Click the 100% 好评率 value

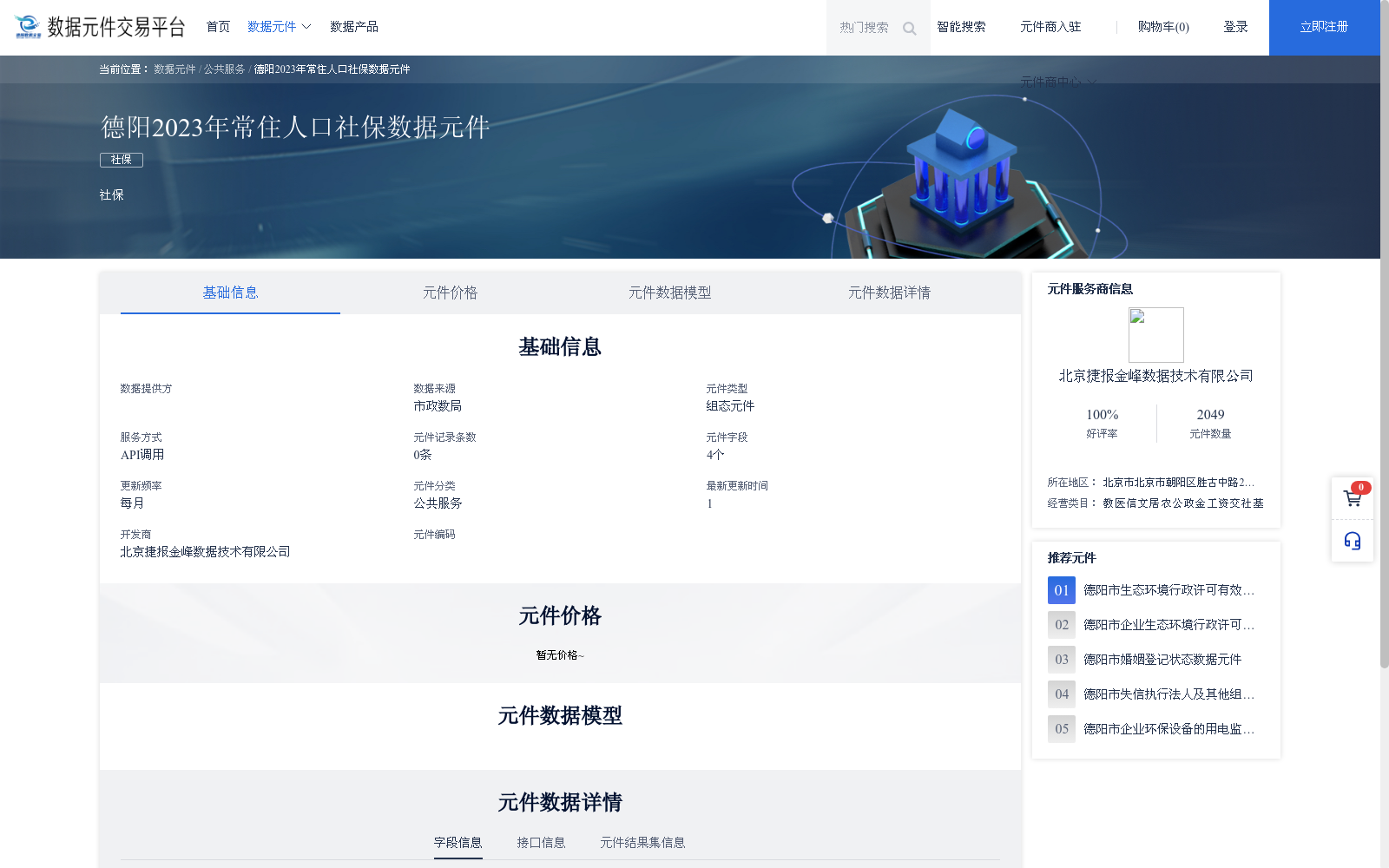pyautogui.click(x=1102, y=415)
